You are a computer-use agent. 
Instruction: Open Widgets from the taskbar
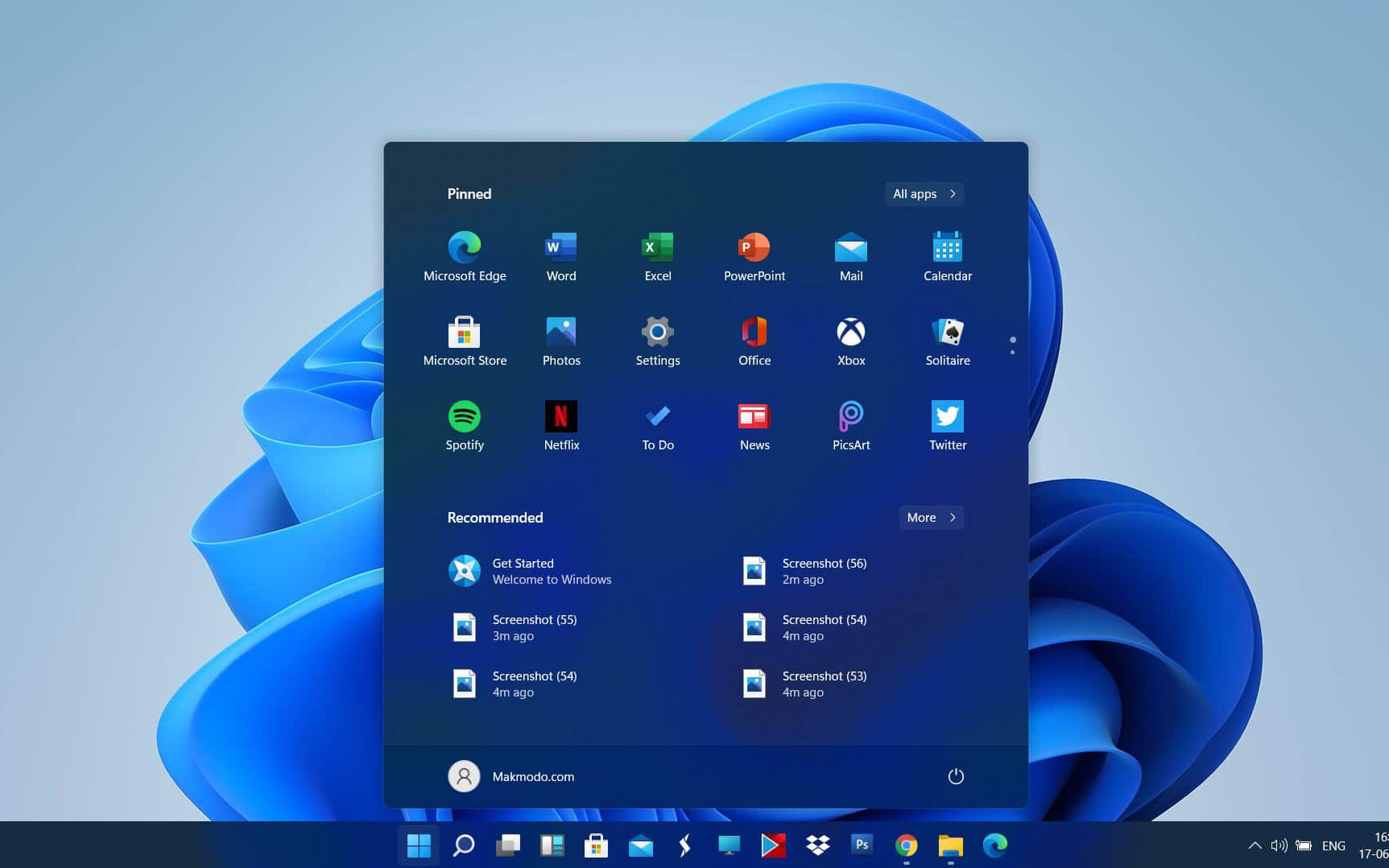tap(552, 845)
